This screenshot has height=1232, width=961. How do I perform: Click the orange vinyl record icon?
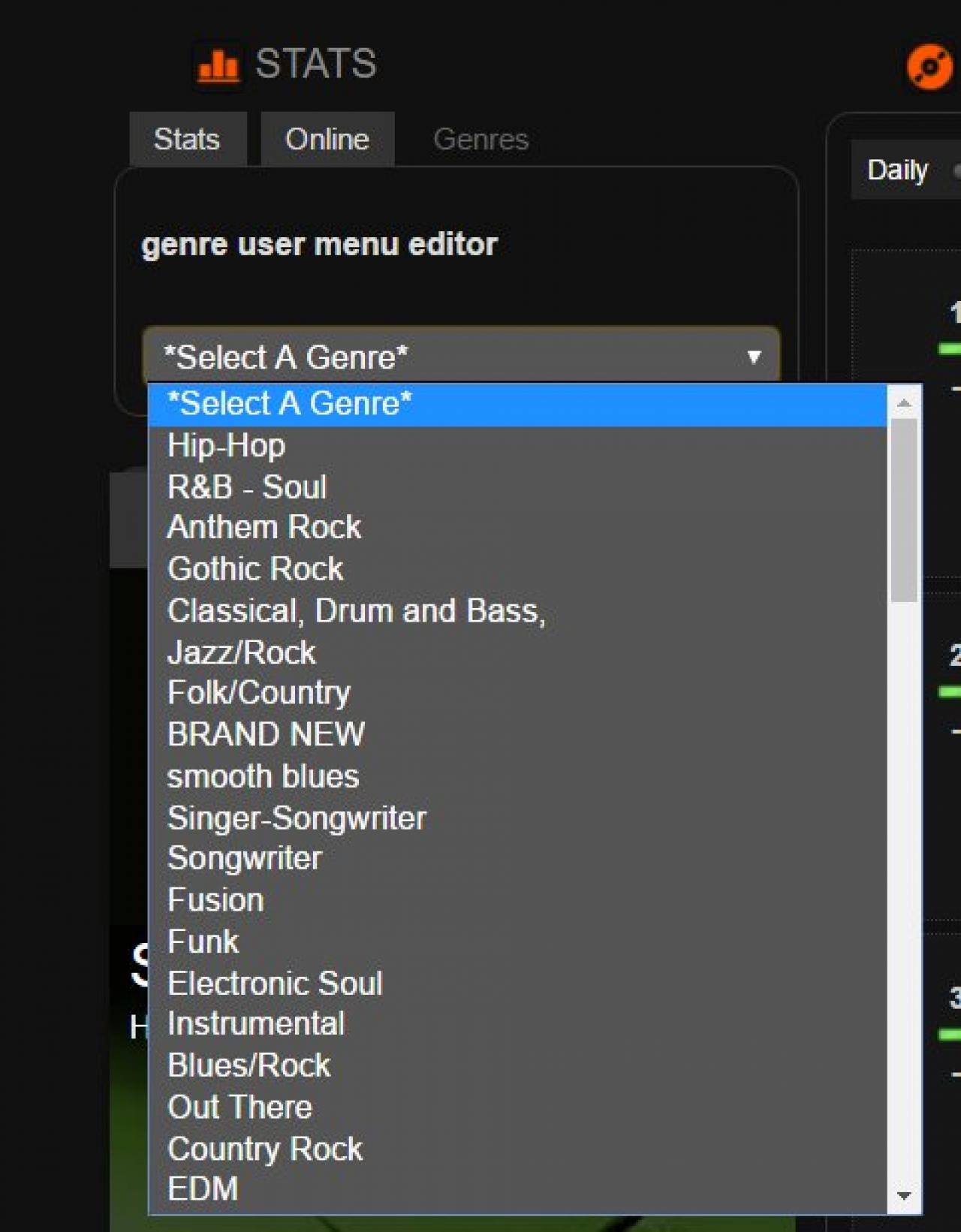pos(929,67)
